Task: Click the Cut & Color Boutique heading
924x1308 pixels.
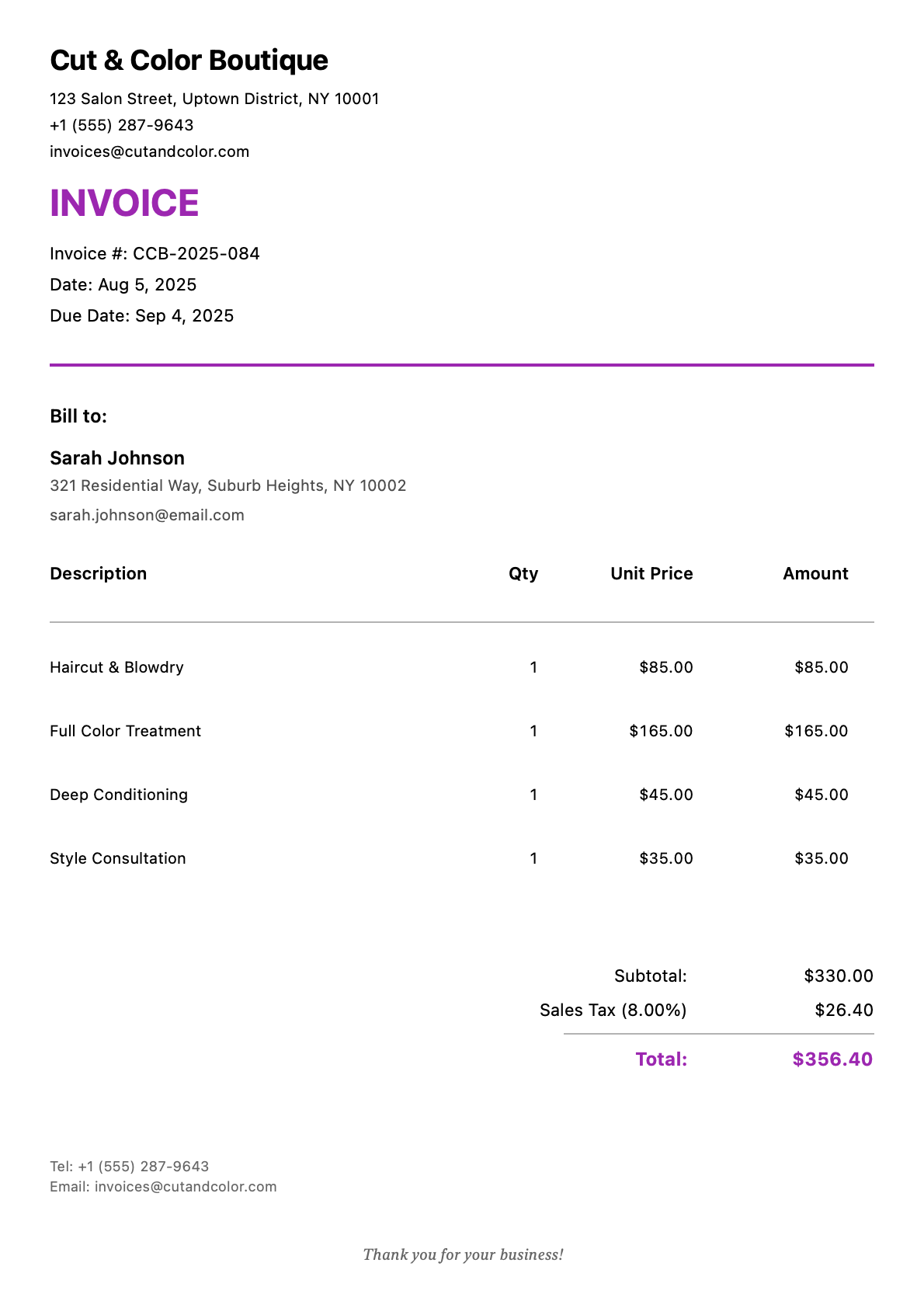Action: [x=189, y=61]
